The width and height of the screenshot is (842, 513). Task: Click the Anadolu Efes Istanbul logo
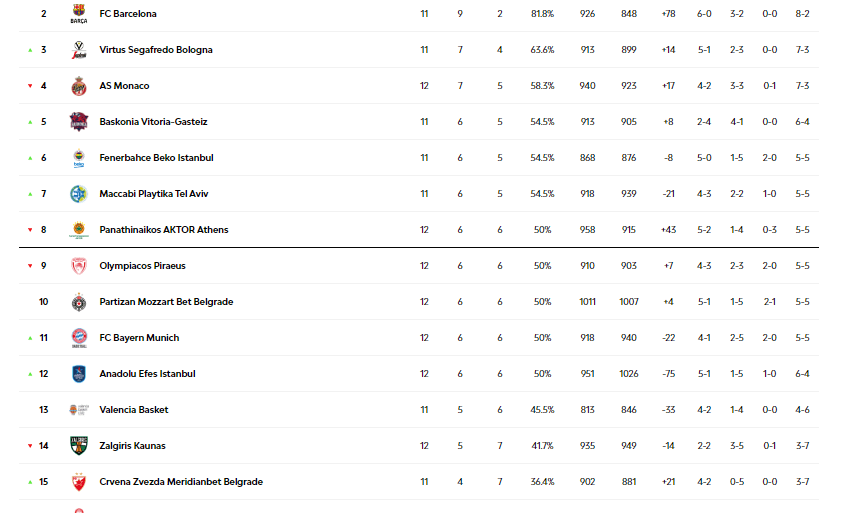click(x=79, y=374)
